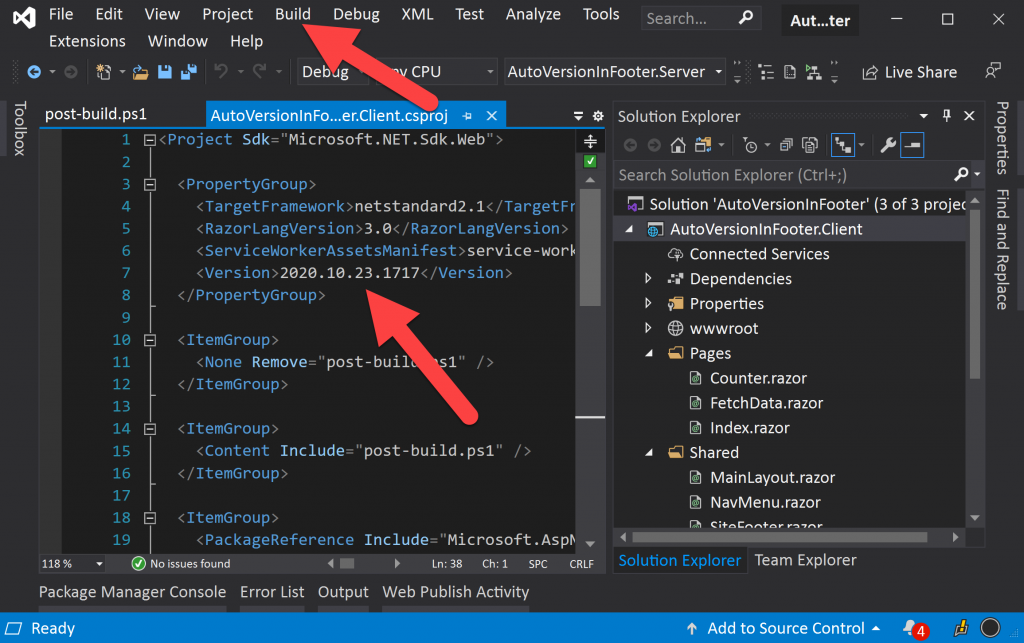Image resolution: width=1024 pixels, height=643 pixels.
Task: Expand the wwwroot folder node
Action: [x=648, y=328]
